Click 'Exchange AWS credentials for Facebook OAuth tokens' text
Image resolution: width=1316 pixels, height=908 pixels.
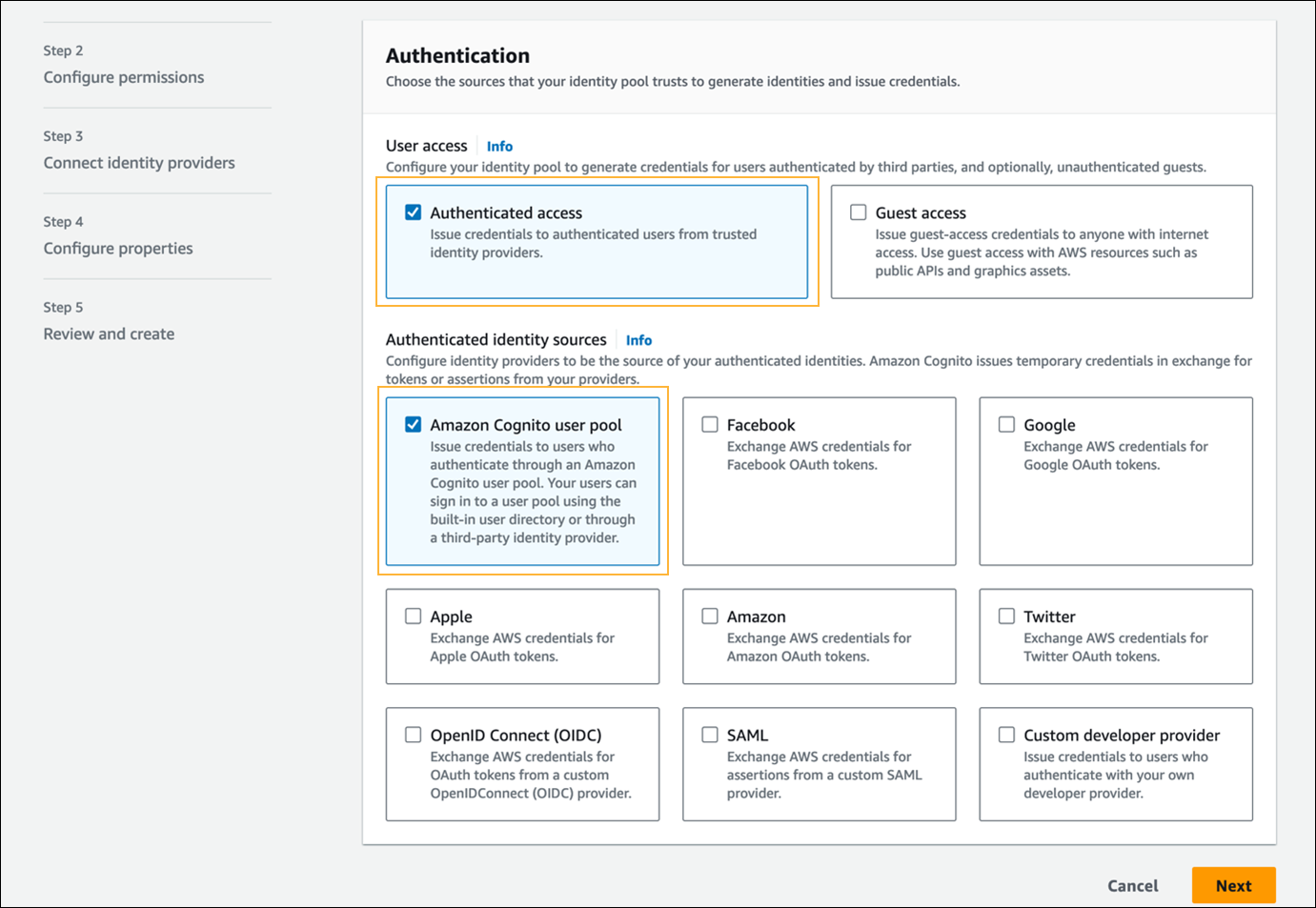pyautogui.click(x=819, y=455)
